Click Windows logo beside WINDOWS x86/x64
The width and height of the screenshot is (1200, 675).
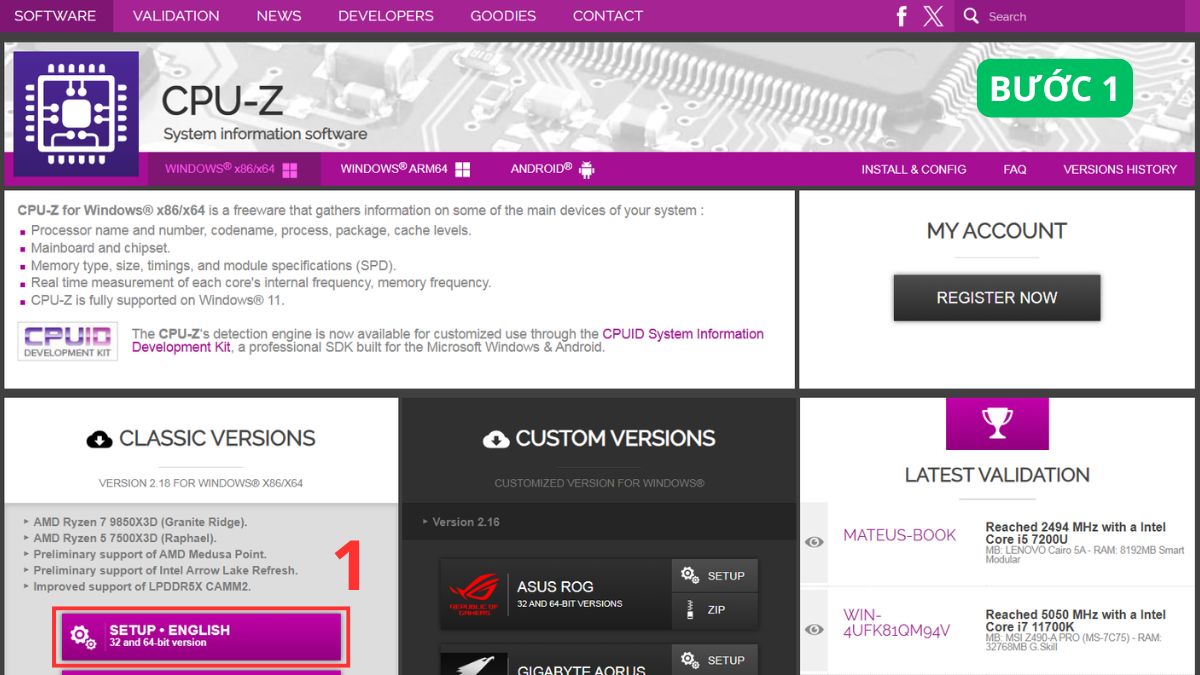click(x=290, y=170)
